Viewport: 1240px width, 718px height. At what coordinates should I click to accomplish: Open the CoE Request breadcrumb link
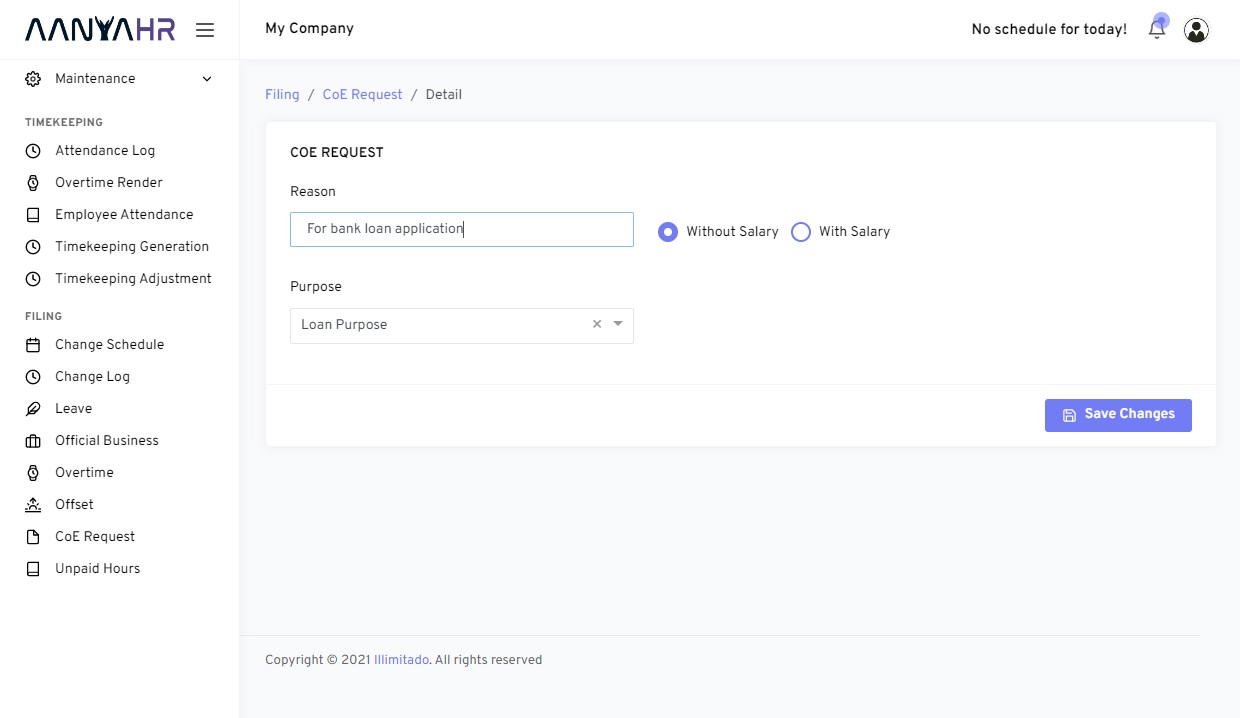click(x=362, y=94)
